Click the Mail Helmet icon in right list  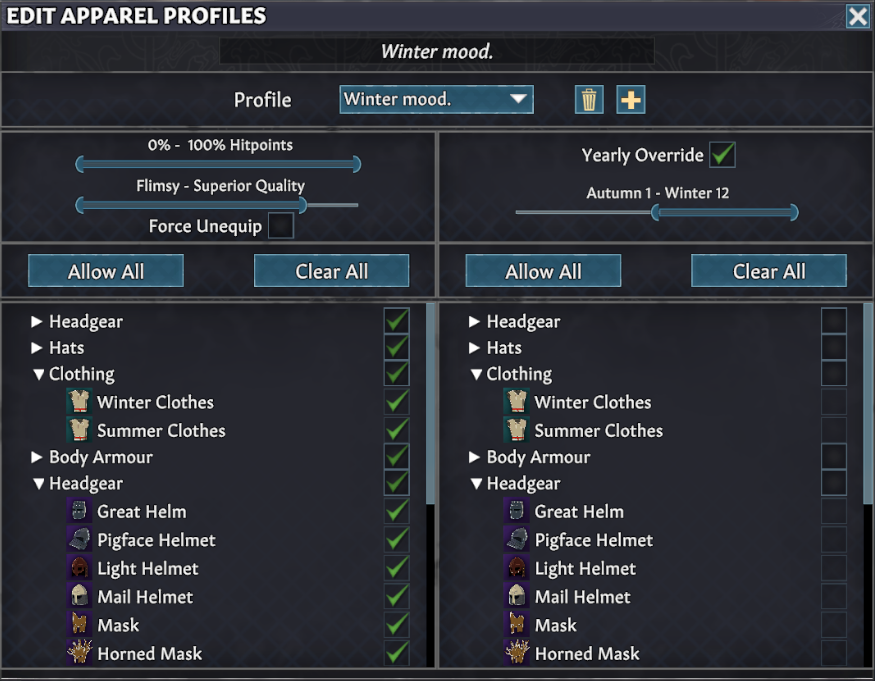(518, 597)
